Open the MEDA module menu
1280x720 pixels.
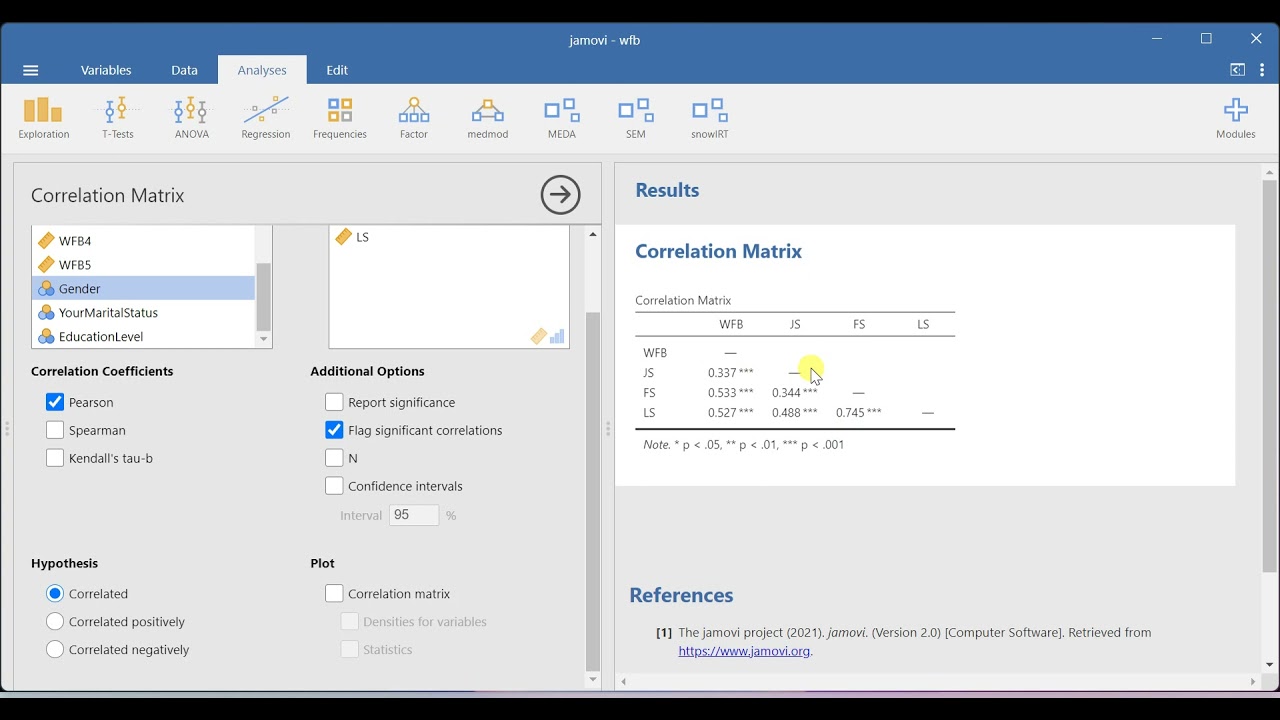point(562,118)
